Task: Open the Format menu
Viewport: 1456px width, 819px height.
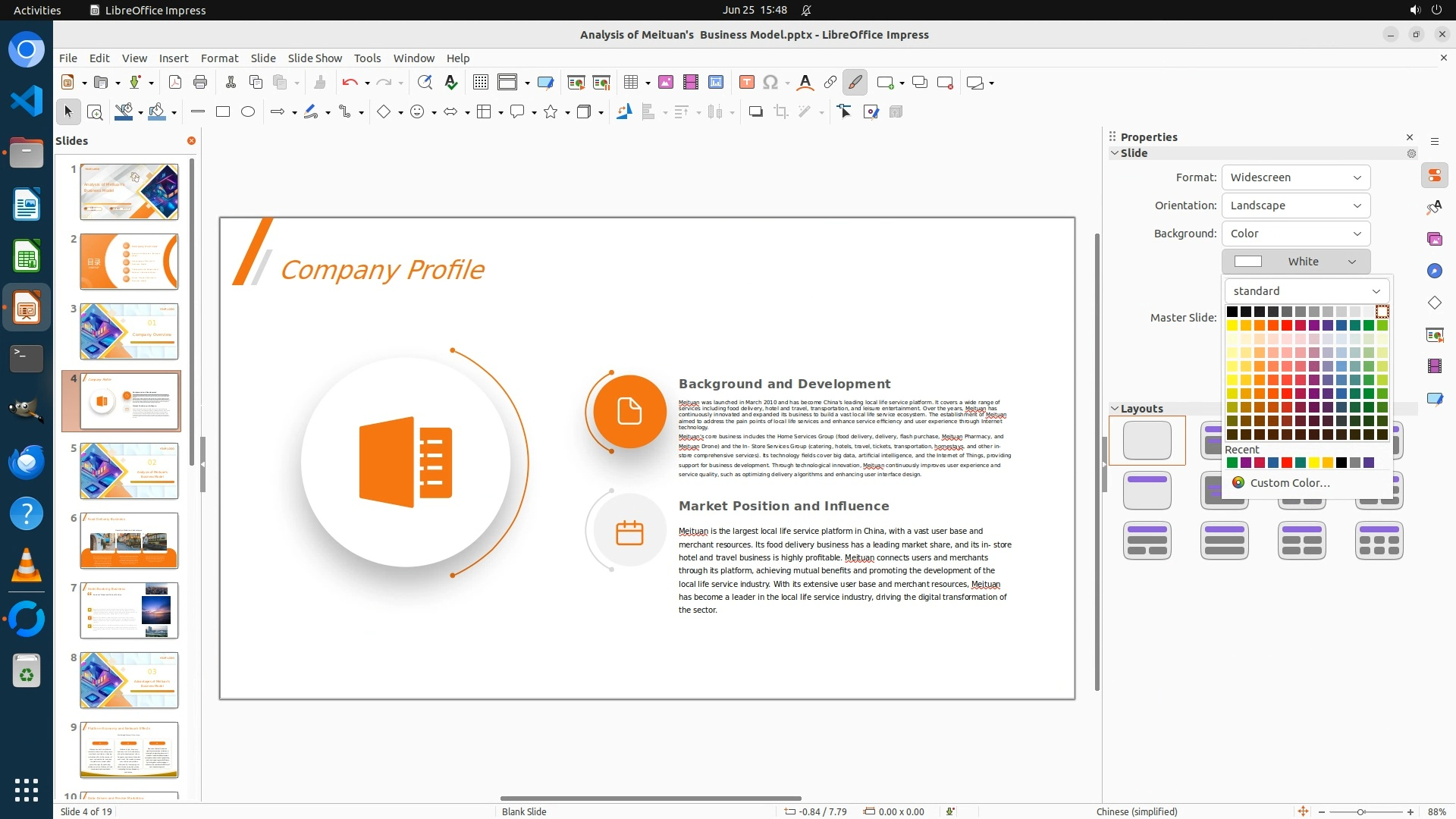Action: click(x=219, y=58)
